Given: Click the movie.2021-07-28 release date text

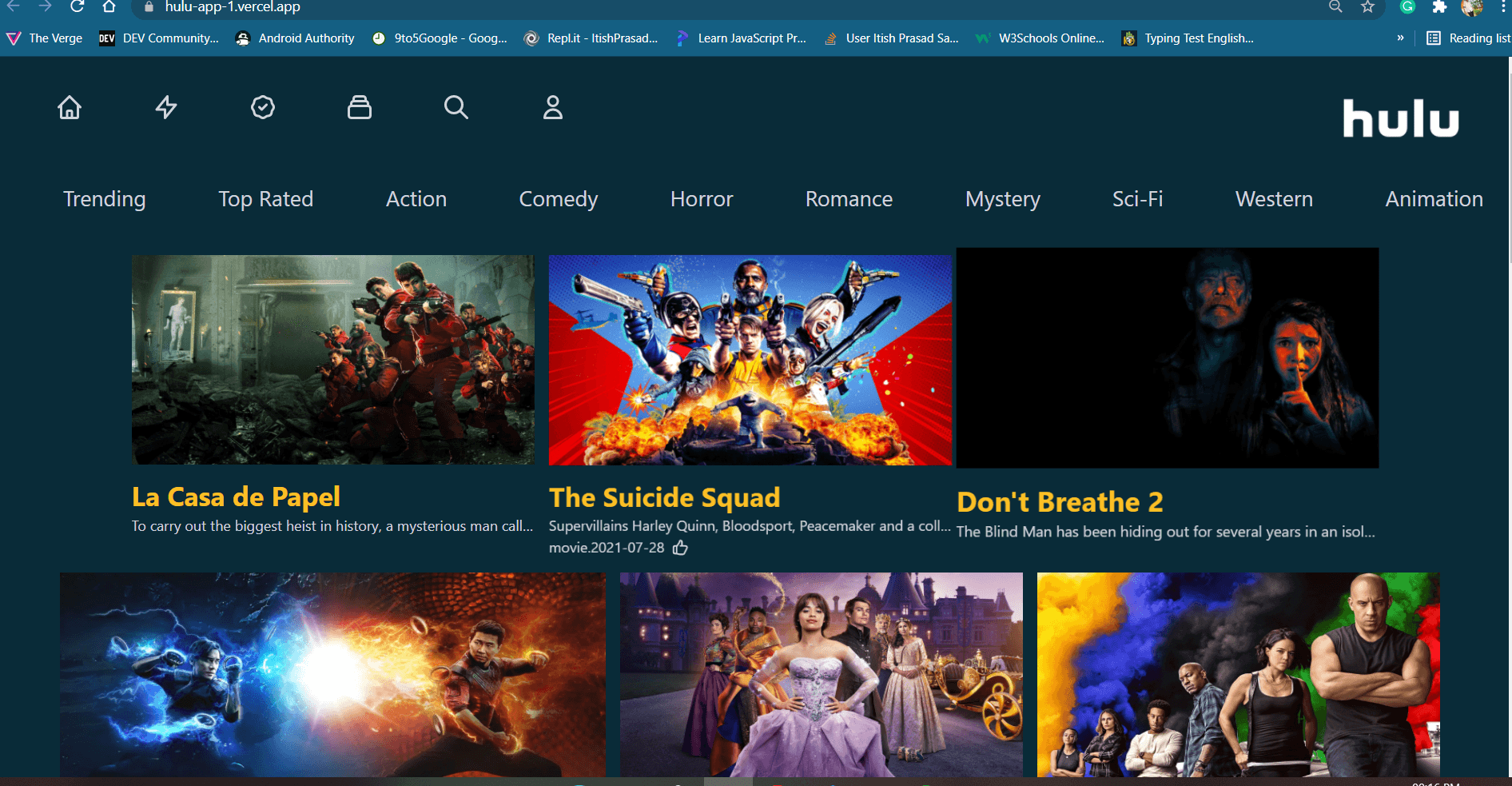Looking at the screenshot, I should (607, 548).
